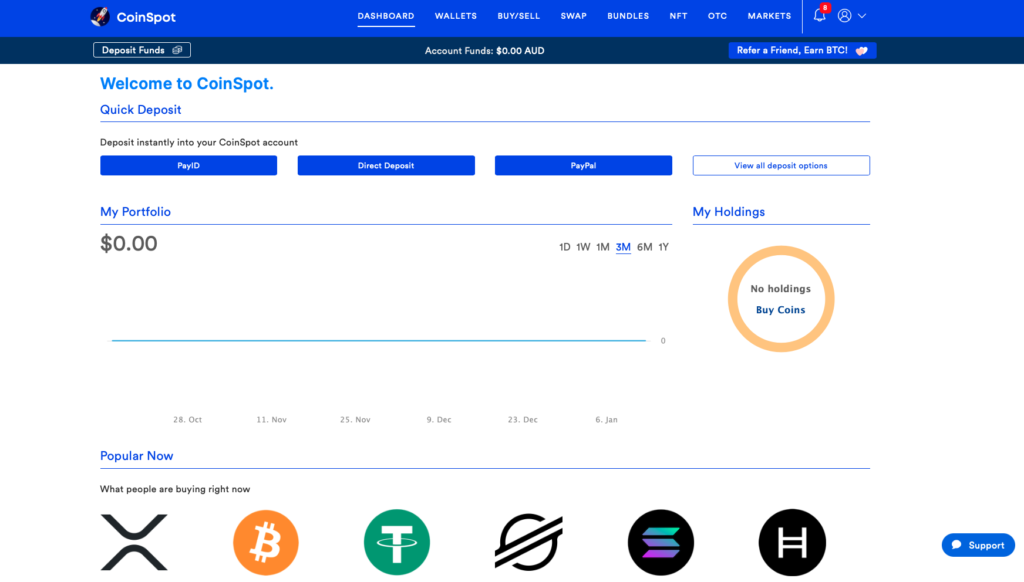Viewport: 1024px width, 582px height.
Task: Open the Bundles page
Action: pyautogui.click(x=628, y=16)
